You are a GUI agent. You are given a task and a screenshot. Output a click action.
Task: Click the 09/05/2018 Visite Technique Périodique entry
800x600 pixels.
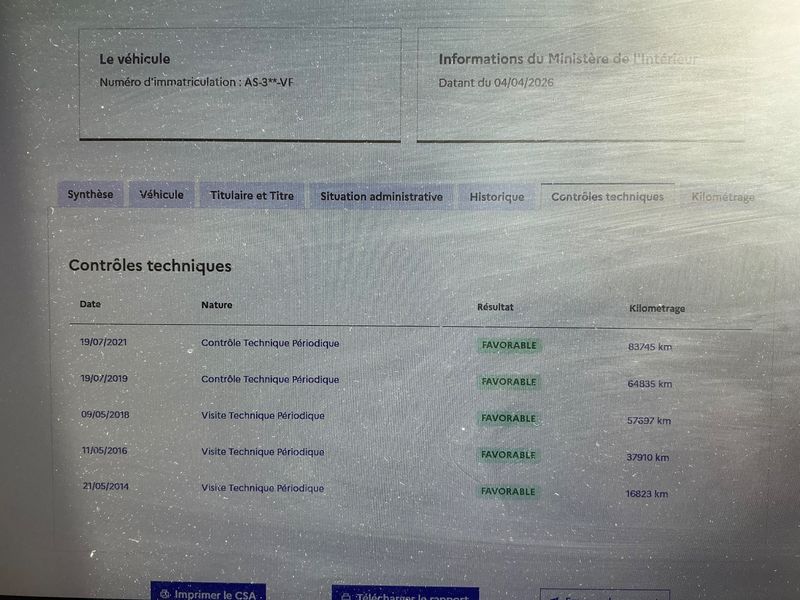point(263,416)
